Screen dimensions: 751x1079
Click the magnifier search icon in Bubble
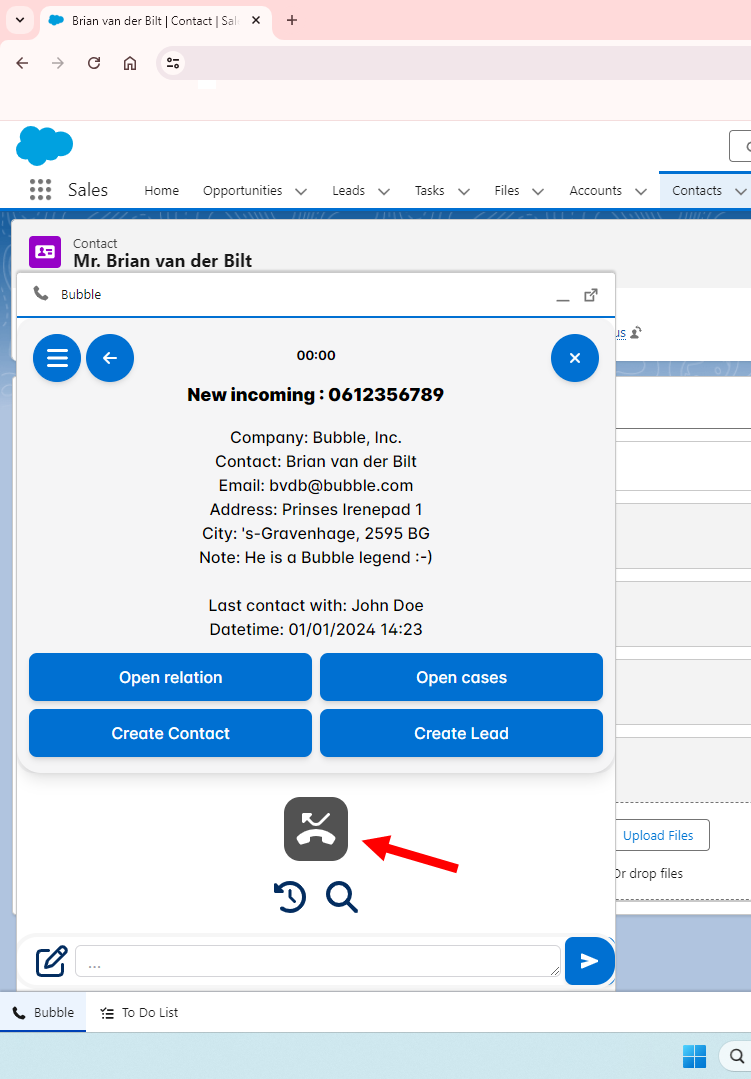coord(342,897)
